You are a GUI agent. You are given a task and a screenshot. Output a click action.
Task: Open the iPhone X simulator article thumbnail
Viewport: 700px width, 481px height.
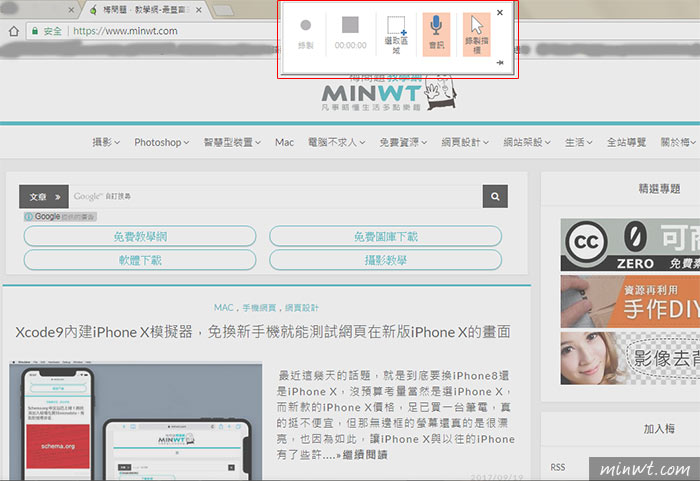click(136, 422)
